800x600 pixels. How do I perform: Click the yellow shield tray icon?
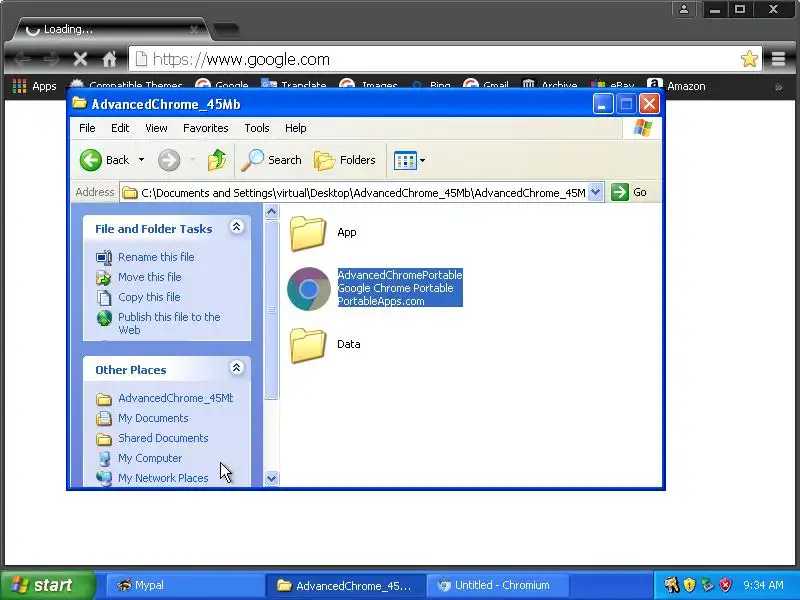click(x=689, y=585)
